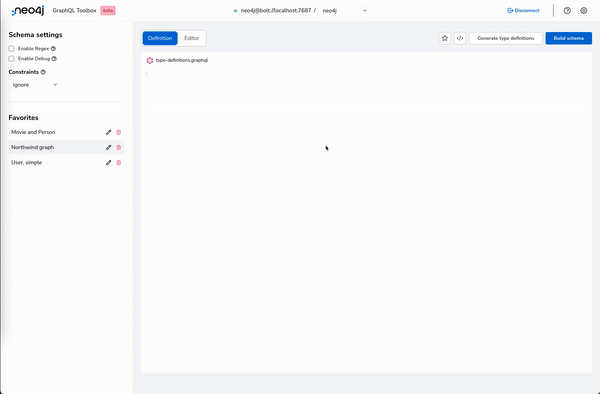Open the neo4j database selector dropdown
The height and width of the screenshot is (394, 600).
point(344,11)
